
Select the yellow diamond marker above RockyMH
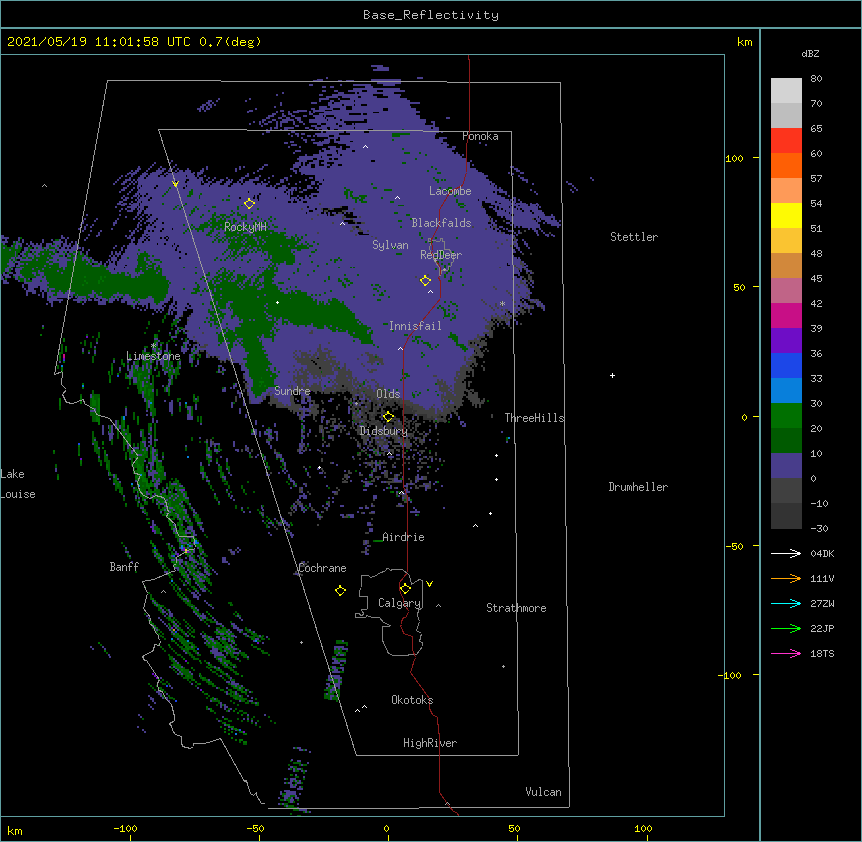point(249,203)
